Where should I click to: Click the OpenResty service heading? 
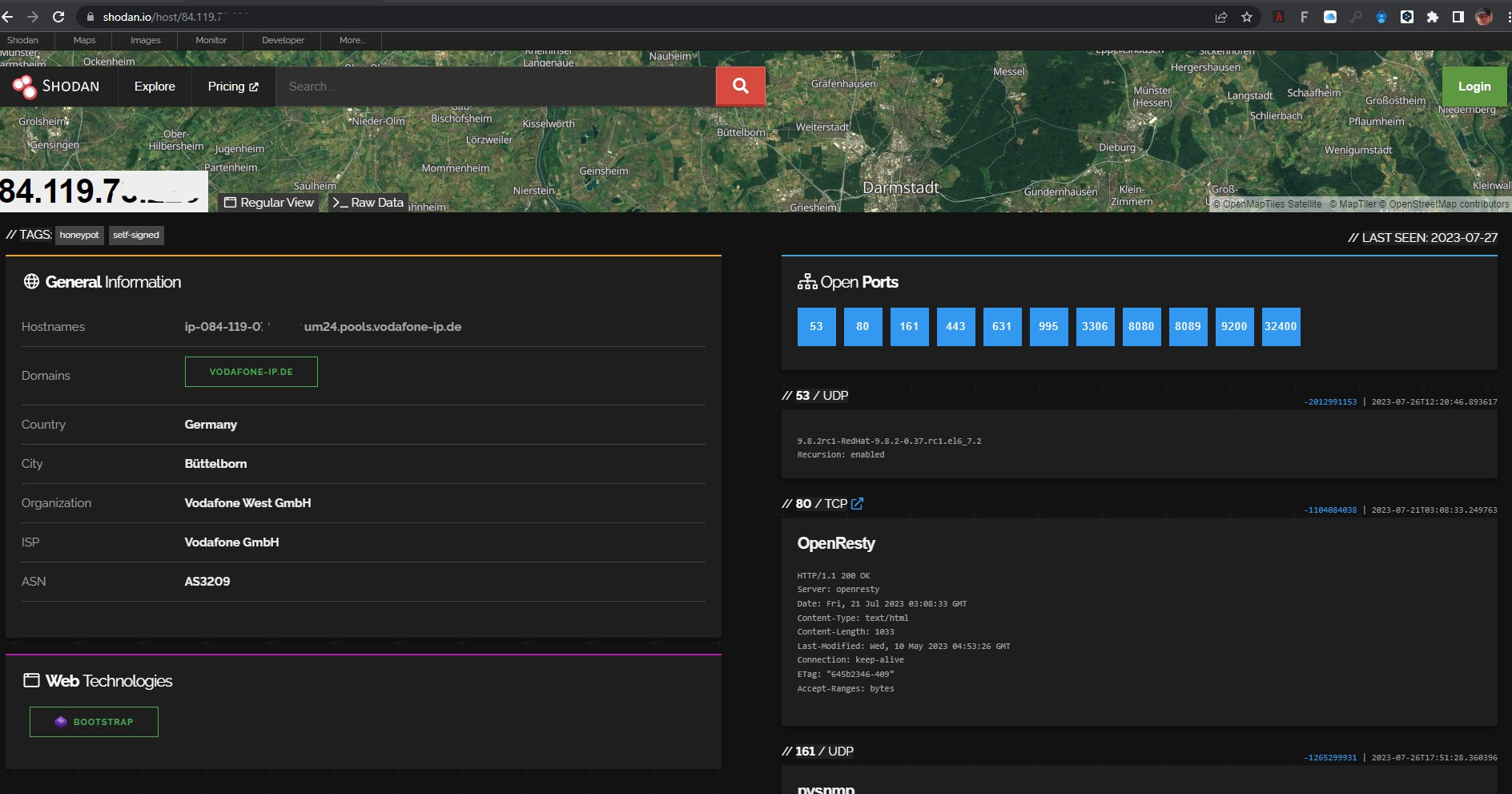click(836, 543)
